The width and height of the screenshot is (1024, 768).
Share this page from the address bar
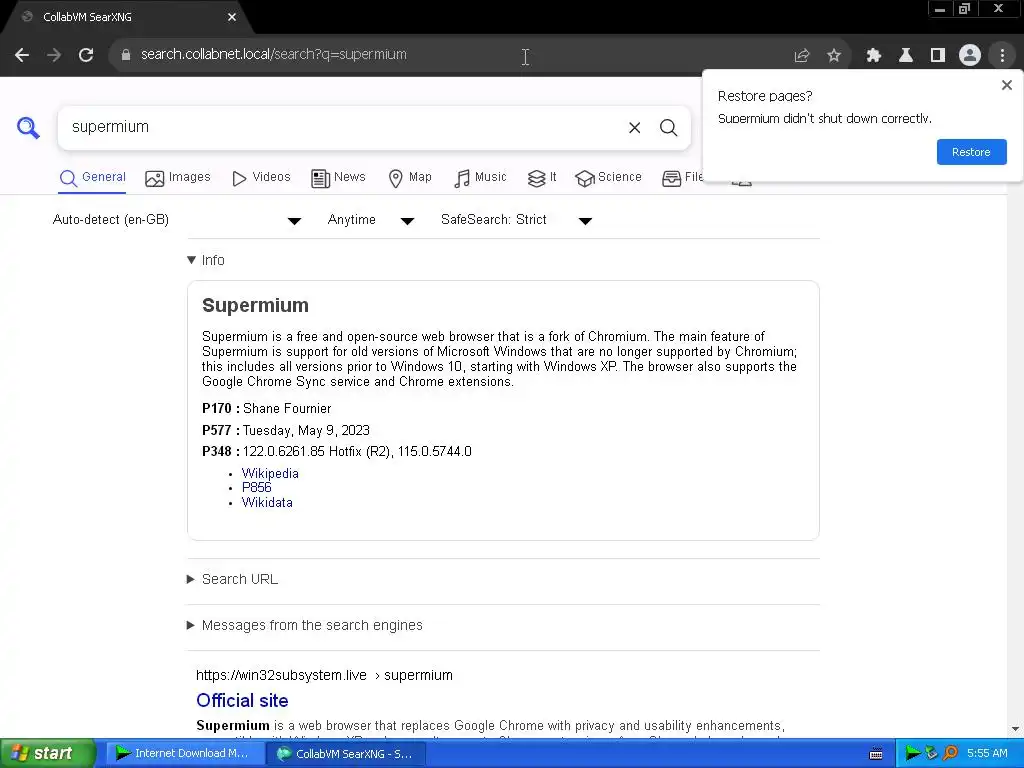[x=801, y=56]
